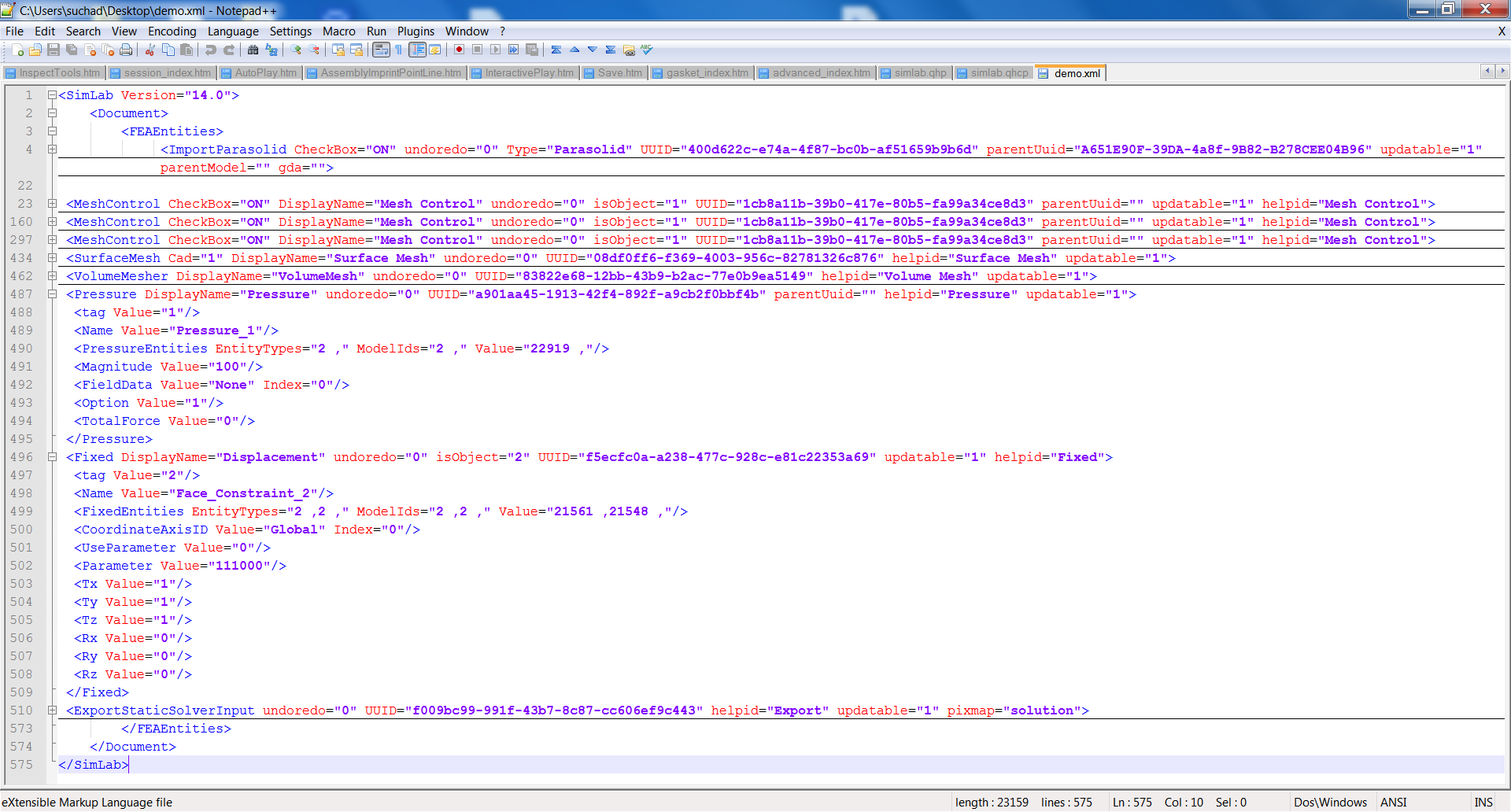Collapse the Pressure element fold marker
Image resolution: width=1511 pixels, height=812 pixels.
[x=52, y=294]
